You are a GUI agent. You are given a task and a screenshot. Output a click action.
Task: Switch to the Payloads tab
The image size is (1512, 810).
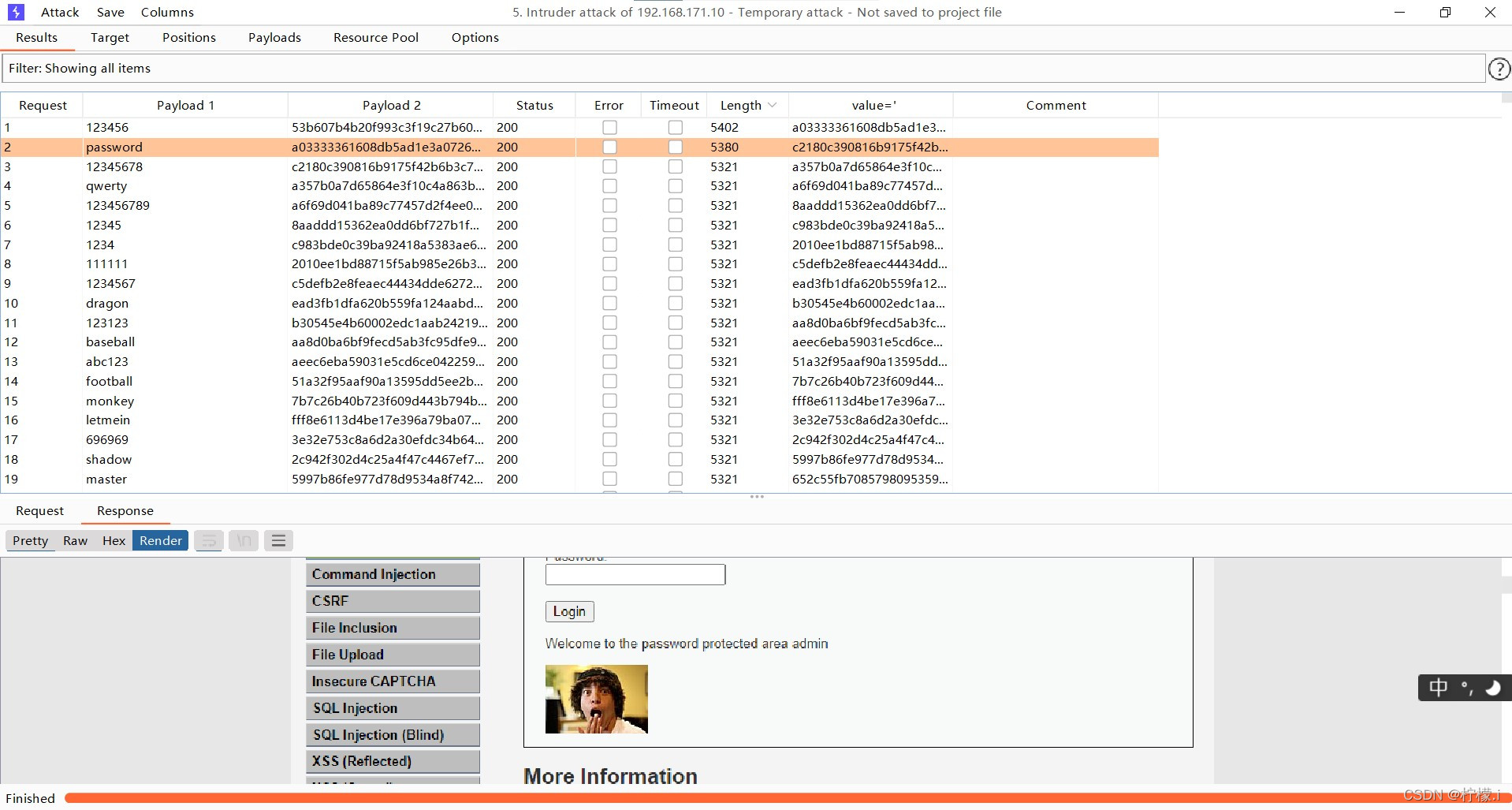pos(274,37)
